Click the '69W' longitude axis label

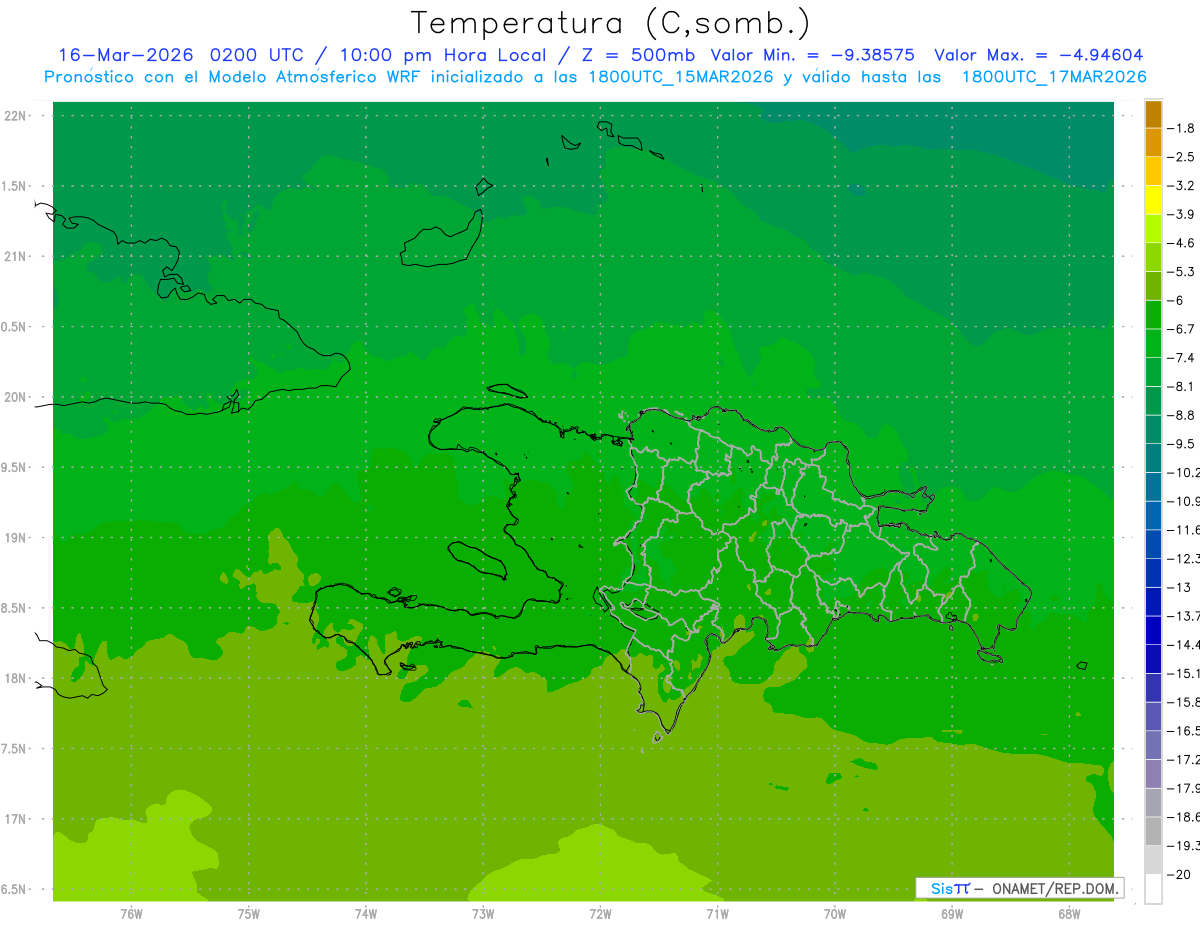951,913
